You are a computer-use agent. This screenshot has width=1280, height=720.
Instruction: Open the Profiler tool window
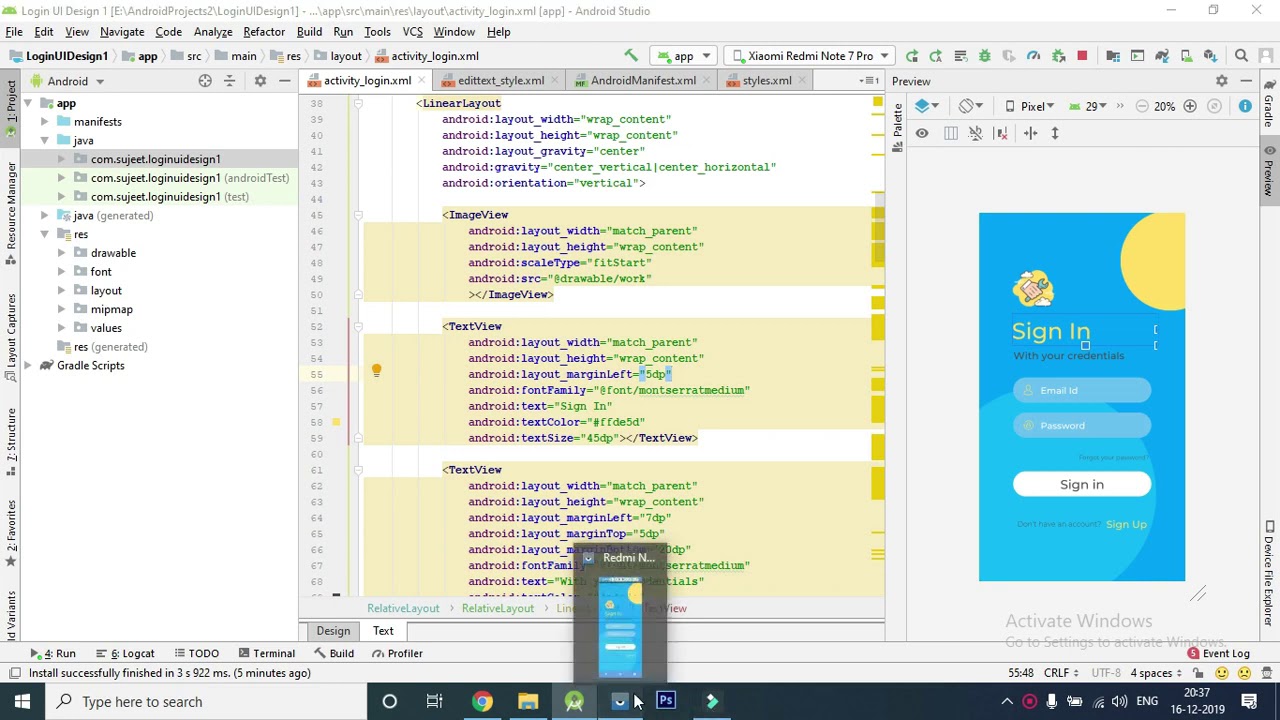[x=397, y=654]
